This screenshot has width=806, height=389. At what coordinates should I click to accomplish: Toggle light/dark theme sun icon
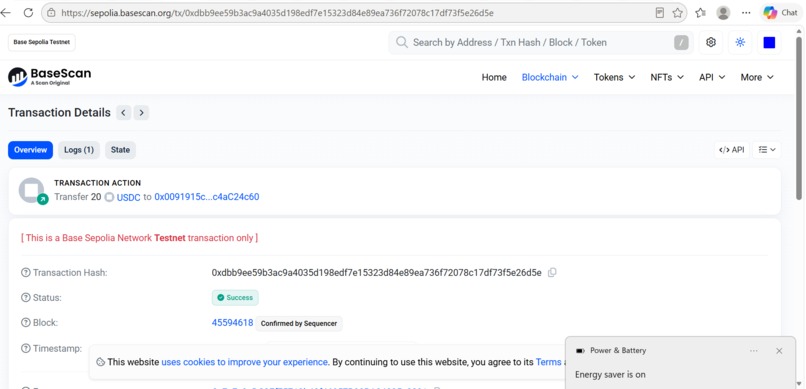(x=740, y=43)
